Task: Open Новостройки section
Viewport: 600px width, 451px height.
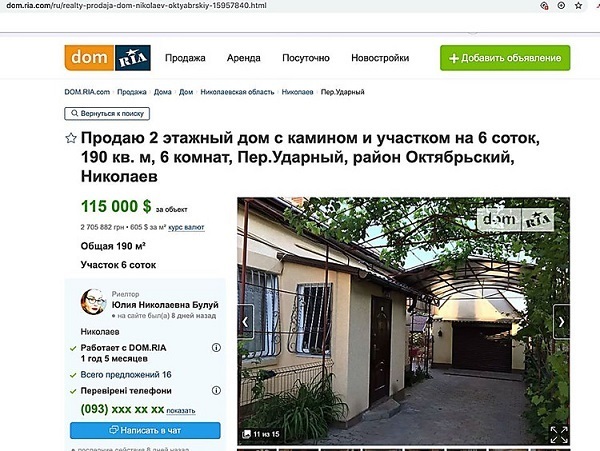Action: click(x=380, y=58)
